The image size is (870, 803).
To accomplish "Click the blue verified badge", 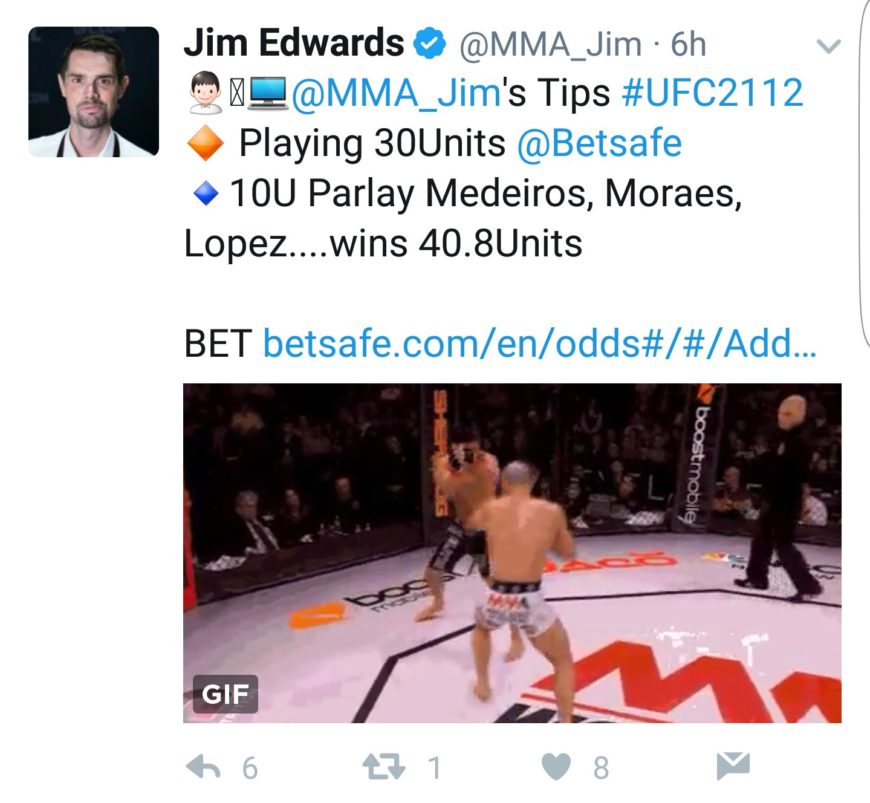I will click(431, 44).
